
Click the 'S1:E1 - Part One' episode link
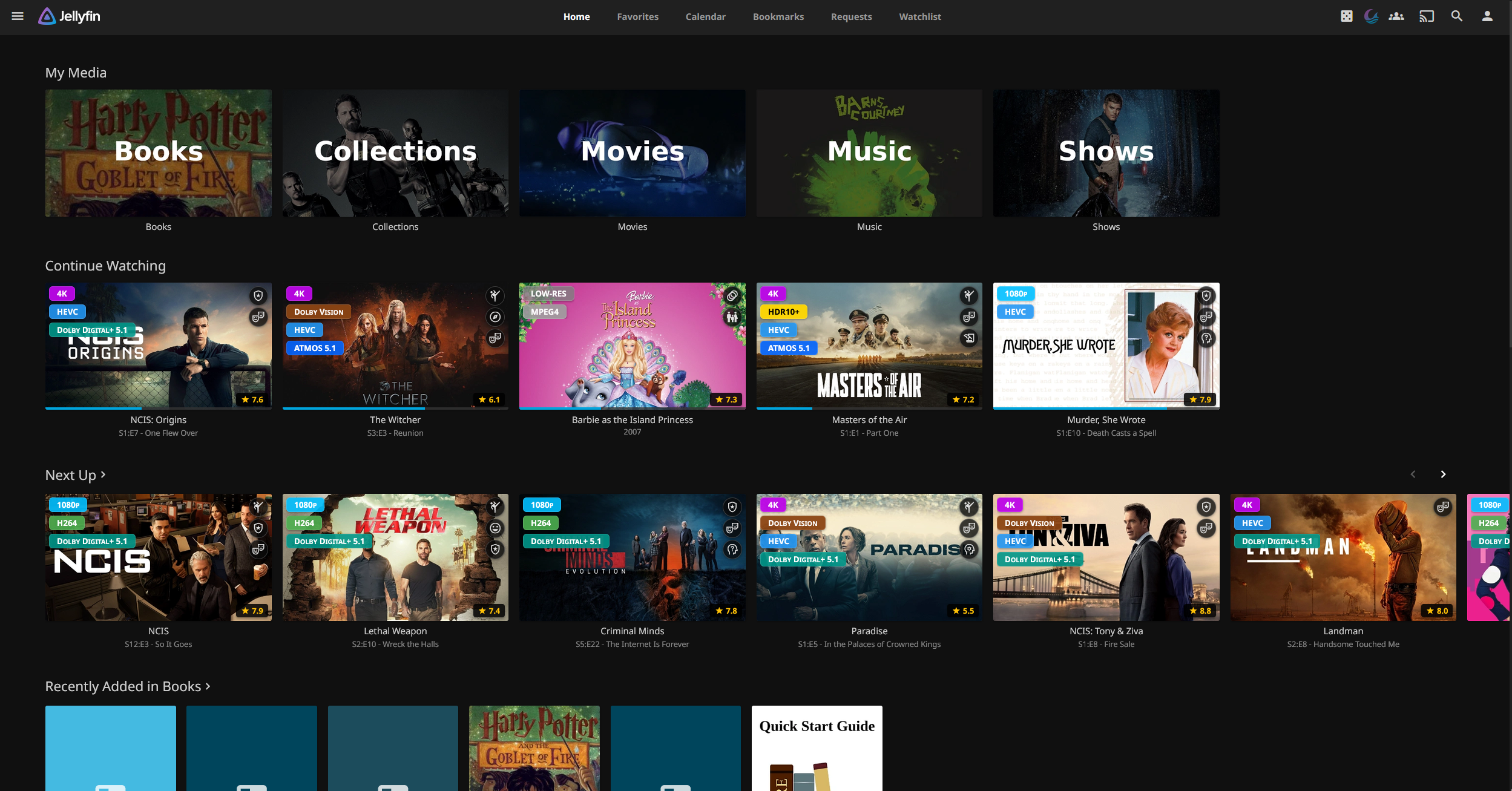coord(869,433)
